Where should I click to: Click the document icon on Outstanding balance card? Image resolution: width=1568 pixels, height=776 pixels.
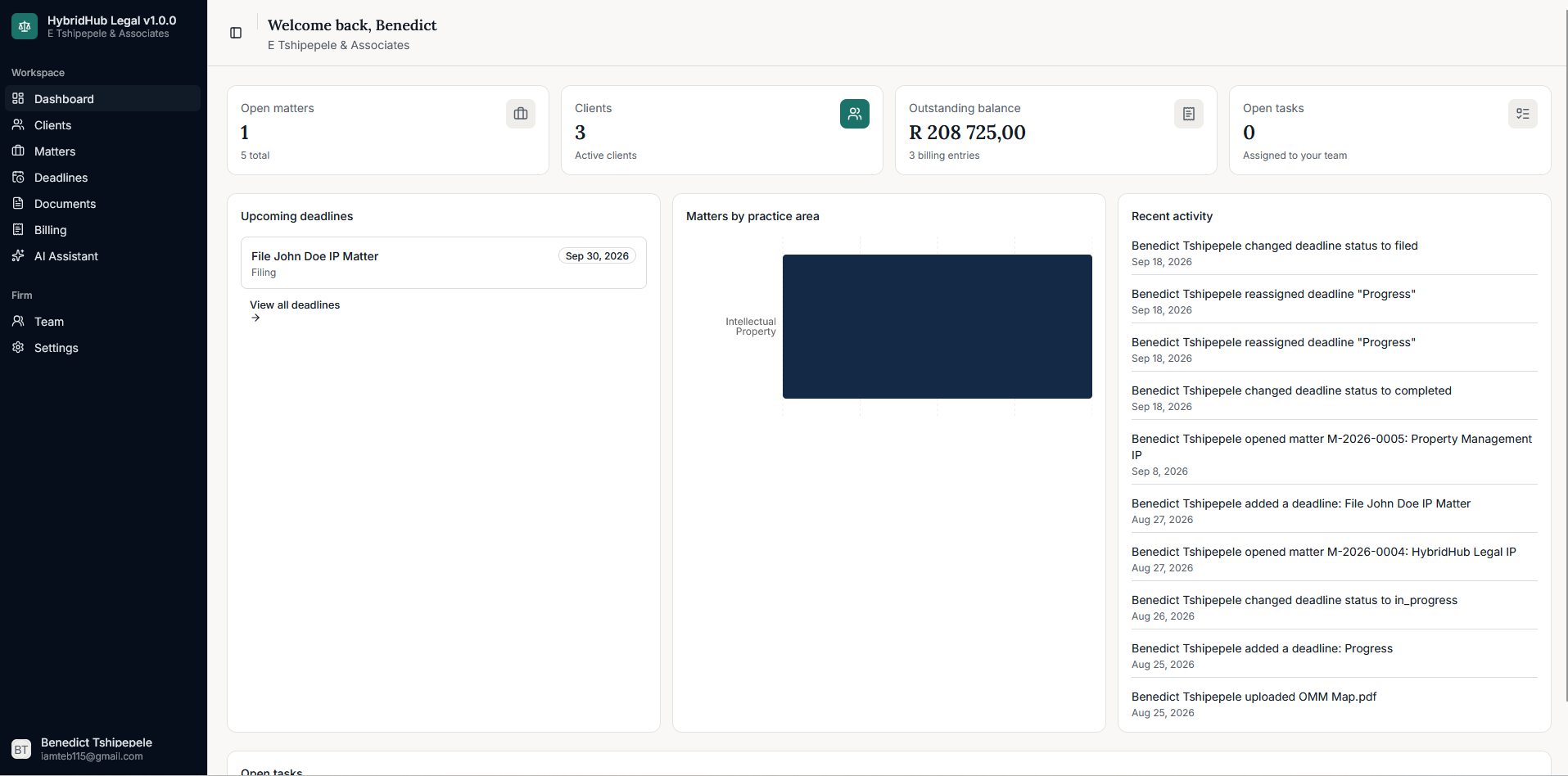click(x=1189, y=114)
